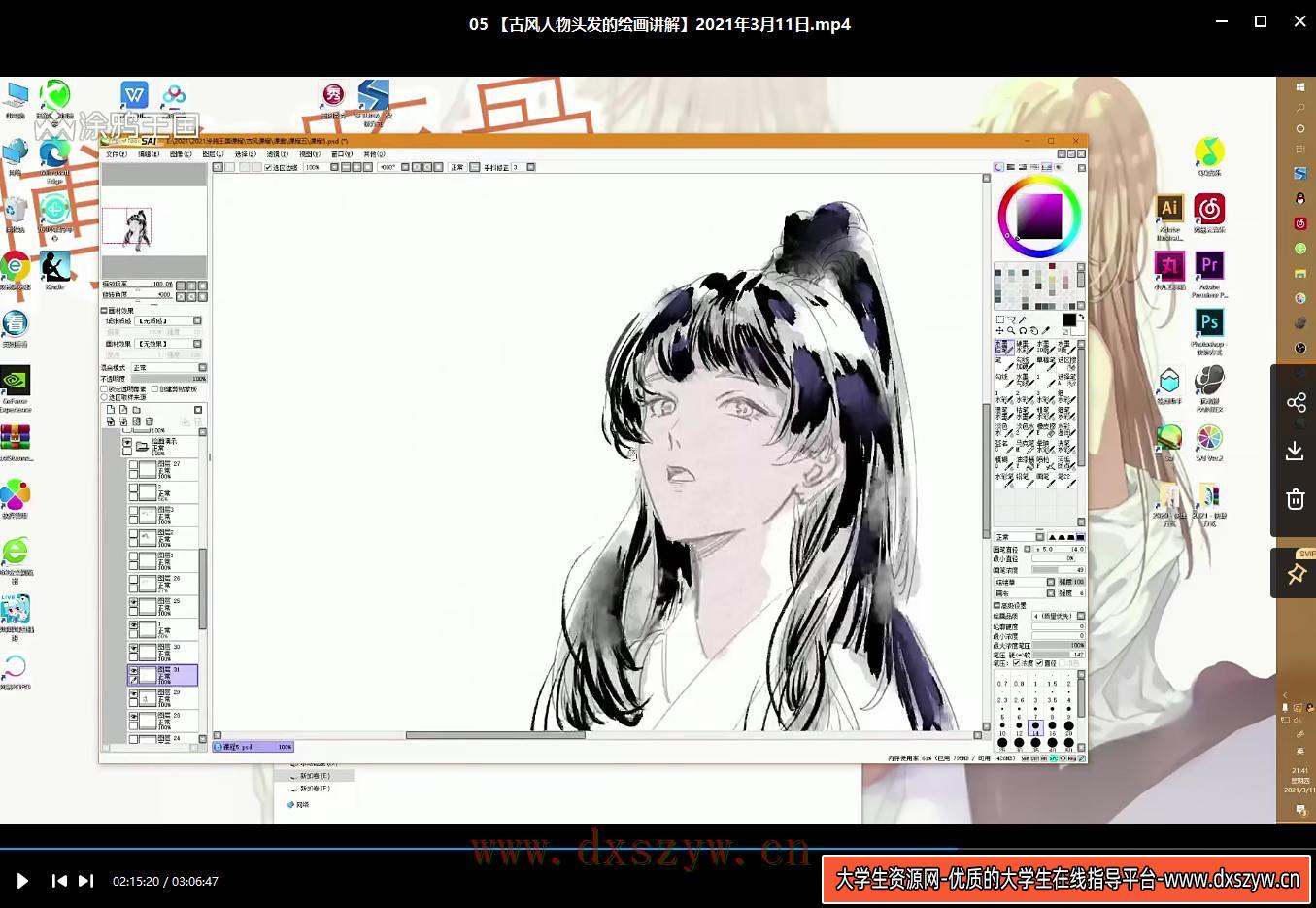
Task: Adjust the 画笔浓度 slider
Action: coord(1059,570)
